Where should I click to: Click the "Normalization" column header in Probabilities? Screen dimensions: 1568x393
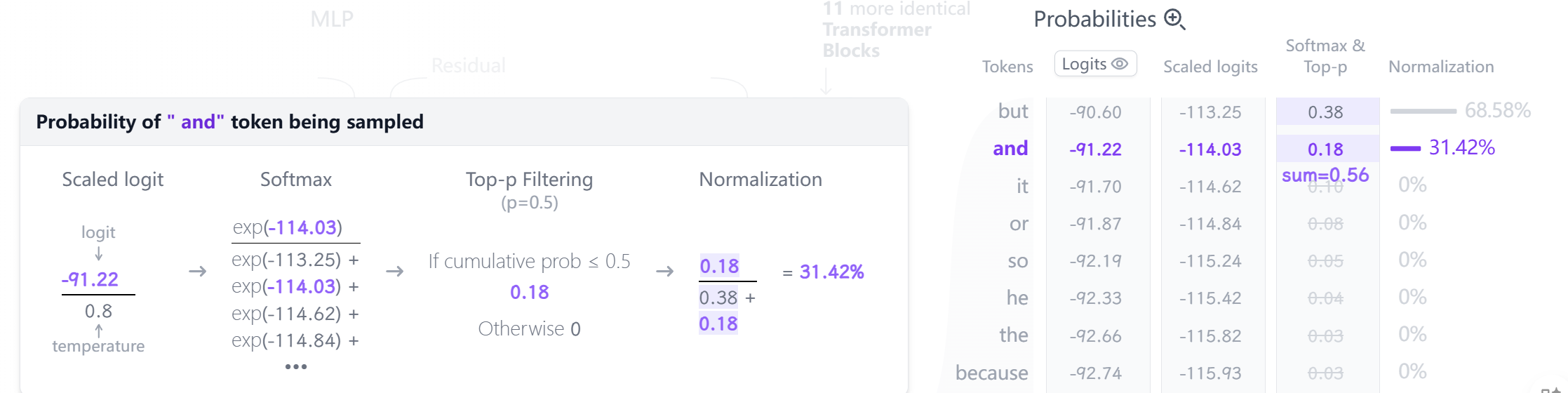(x=1441, y=67)
